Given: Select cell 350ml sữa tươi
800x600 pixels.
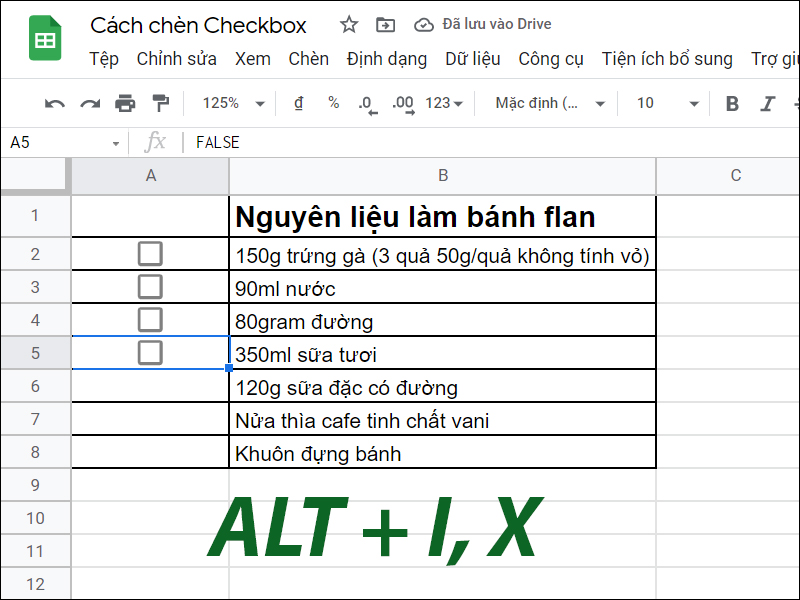Looking at the screenshot, I should pos(443,353).
